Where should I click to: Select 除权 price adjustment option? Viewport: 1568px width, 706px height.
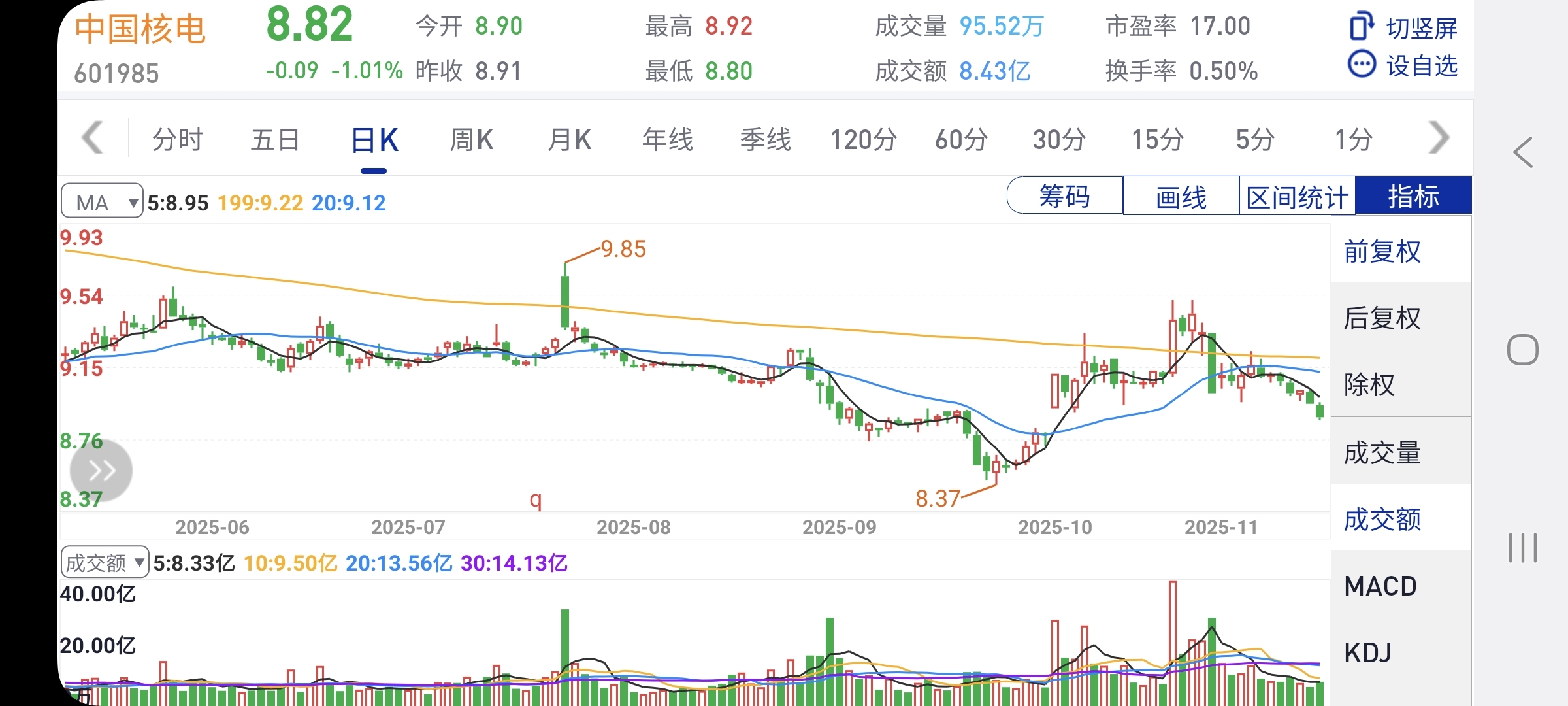click(x=1369, y=384)
